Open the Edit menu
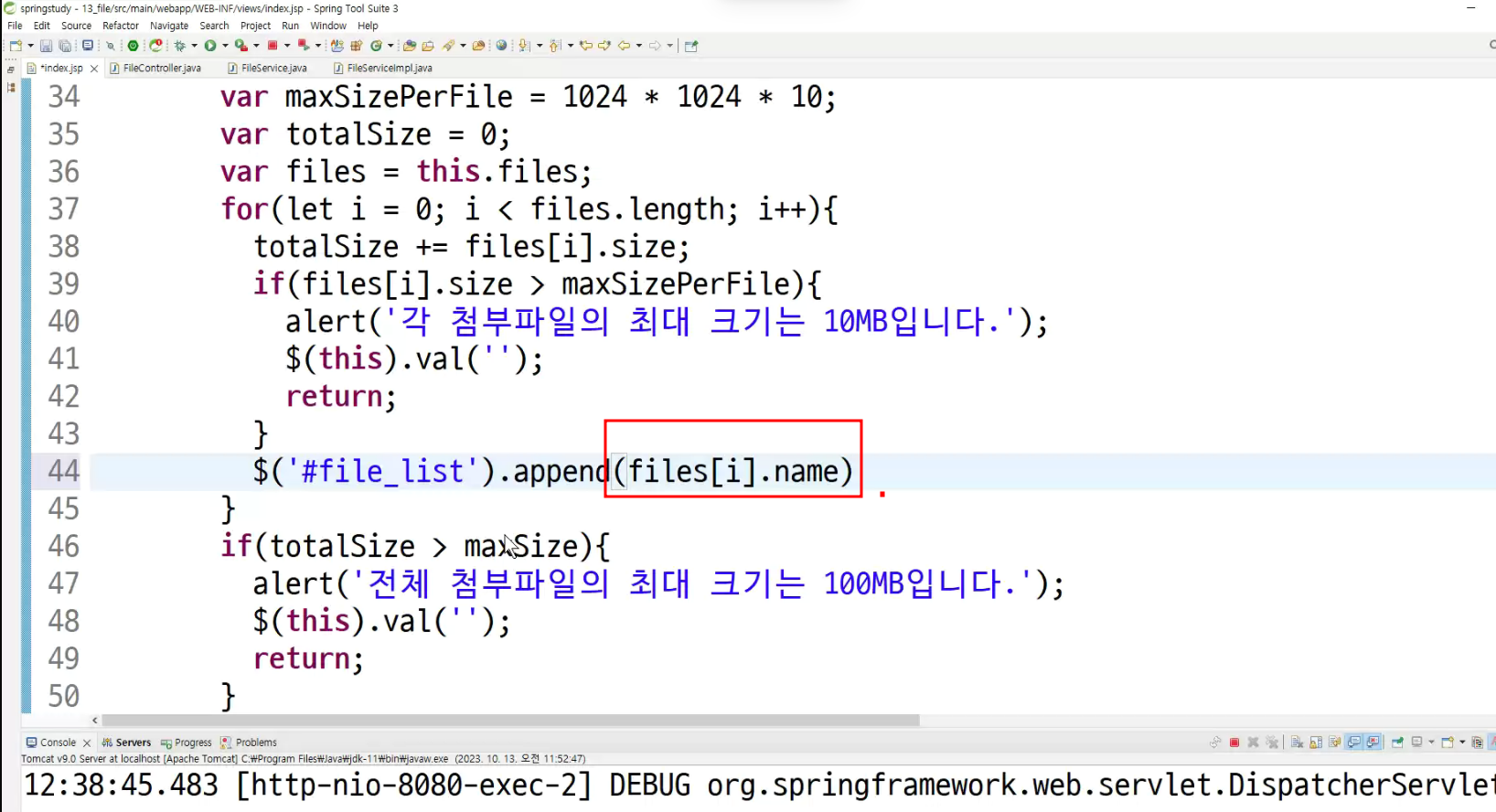The height and width of the screenshot is (812, 1496). [41, 26]
